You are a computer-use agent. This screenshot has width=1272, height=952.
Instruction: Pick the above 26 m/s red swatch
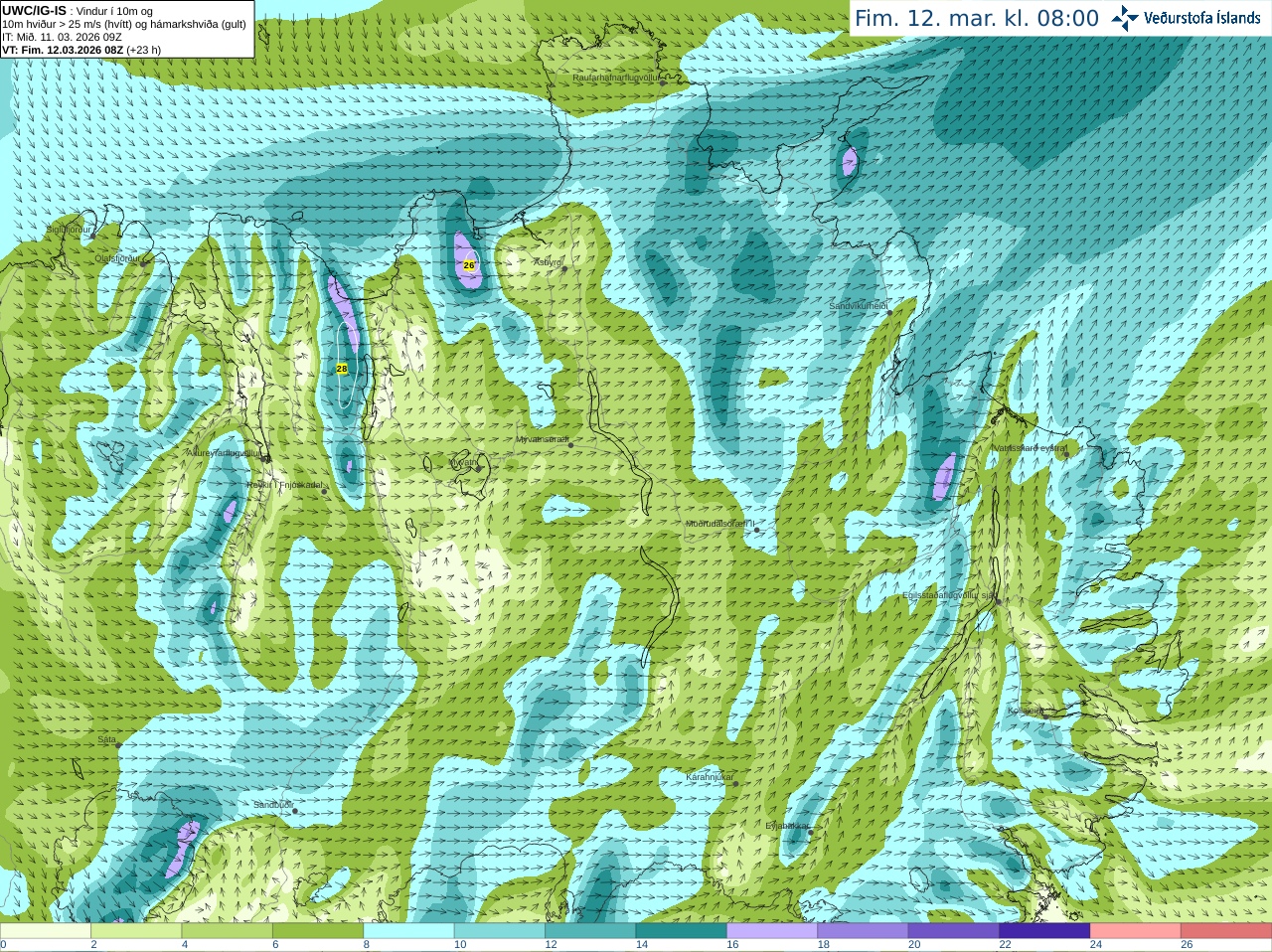coord(1226,931)
